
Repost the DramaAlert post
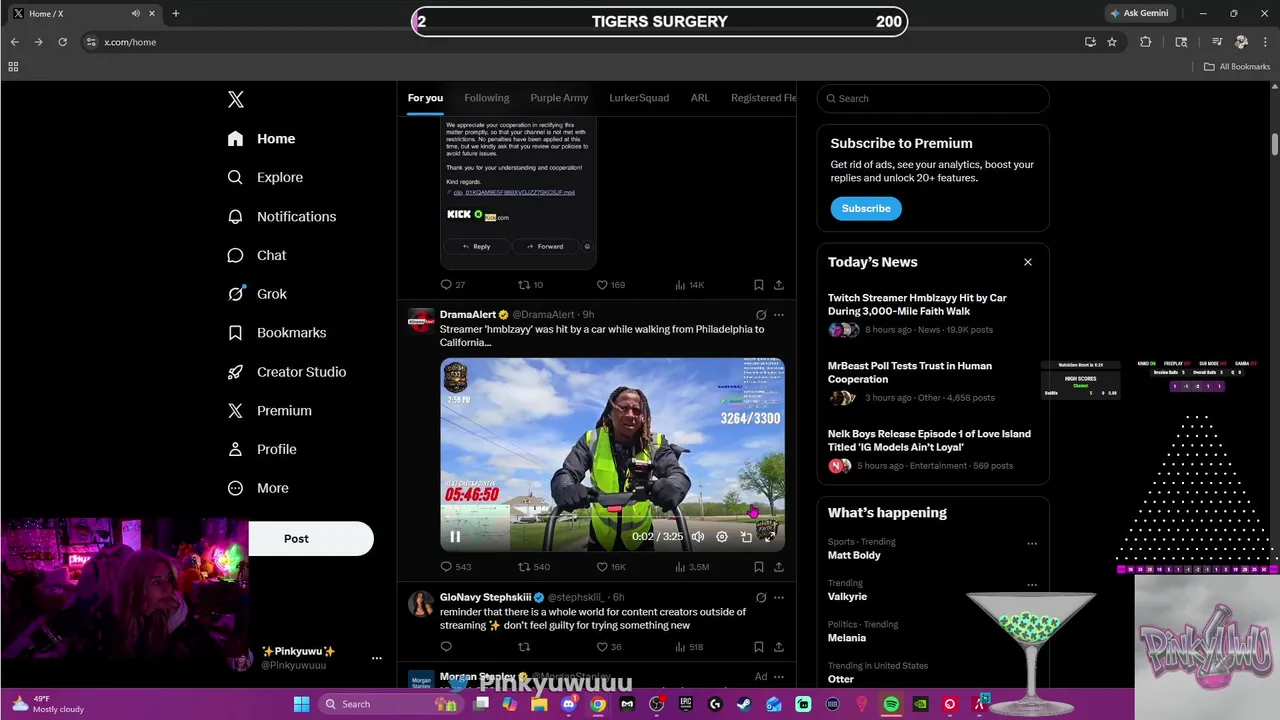click(x=533, y=567)
